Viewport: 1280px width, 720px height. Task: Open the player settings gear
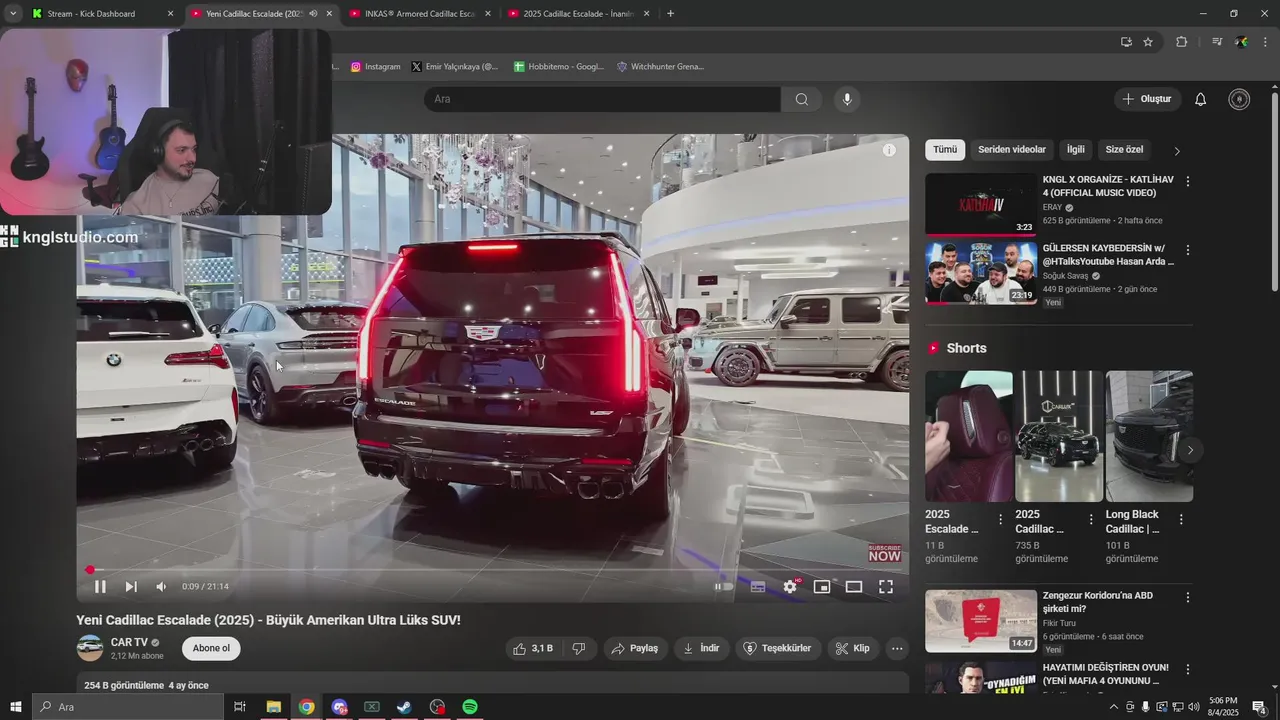tap(790, 587)
